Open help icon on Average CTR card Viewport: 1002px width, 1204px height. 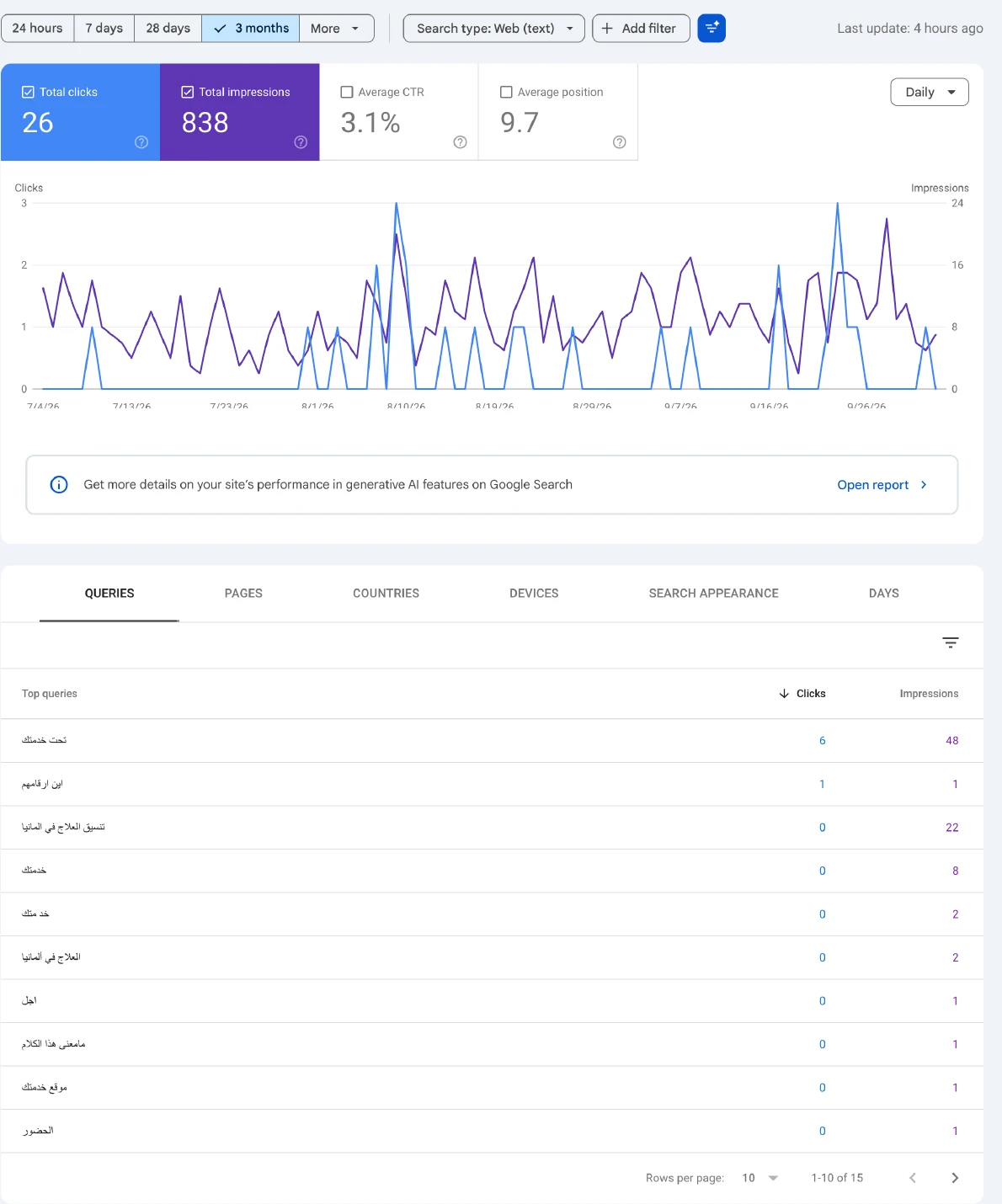tap(460, 142)
